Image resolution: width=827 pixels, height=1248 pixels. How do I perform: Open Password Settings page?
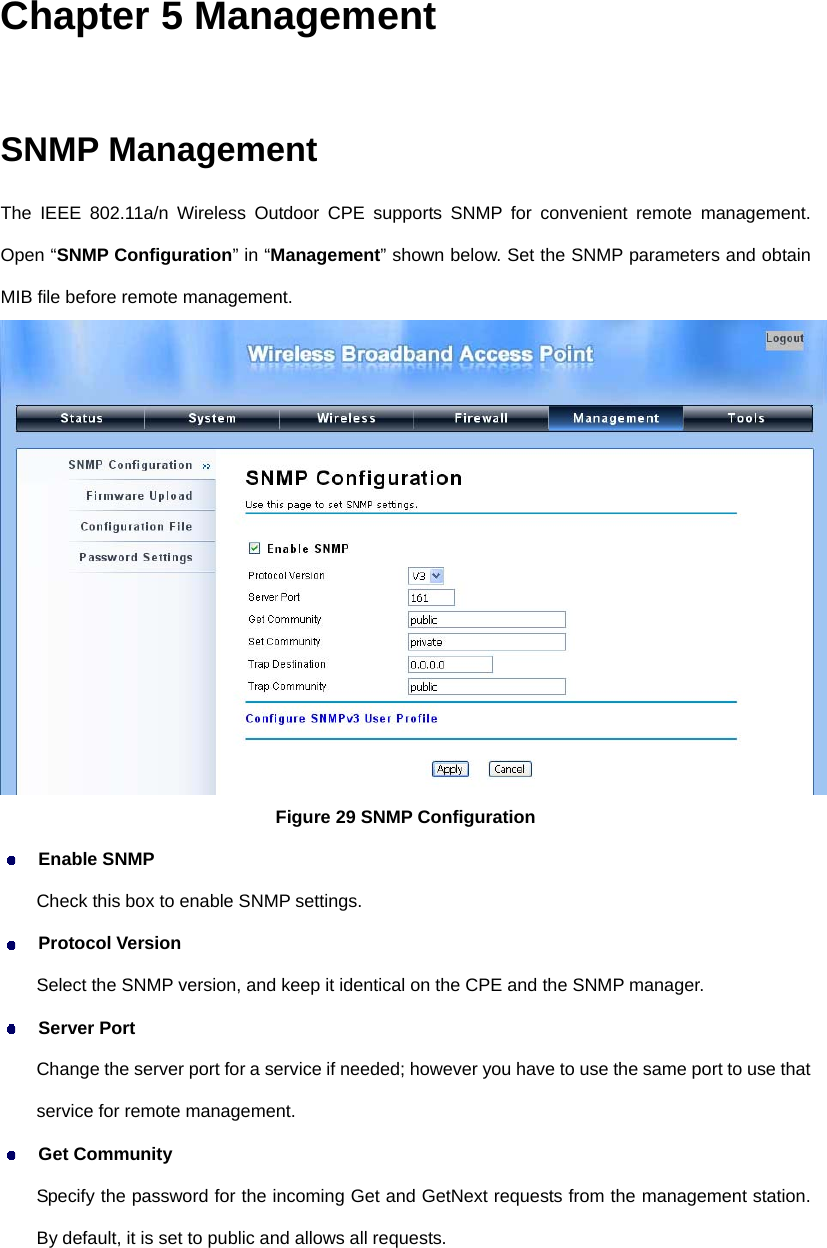tap(136, 557)
